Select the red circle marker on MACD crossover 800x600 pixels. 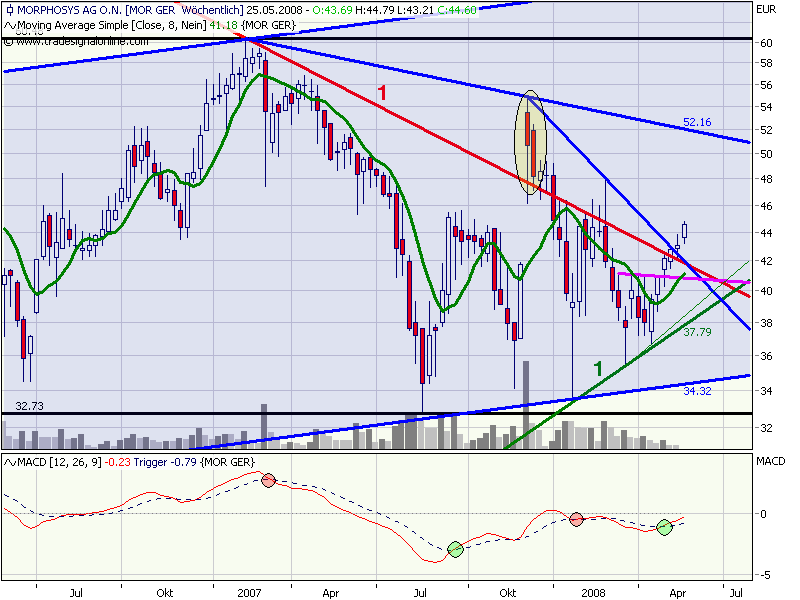266,479
